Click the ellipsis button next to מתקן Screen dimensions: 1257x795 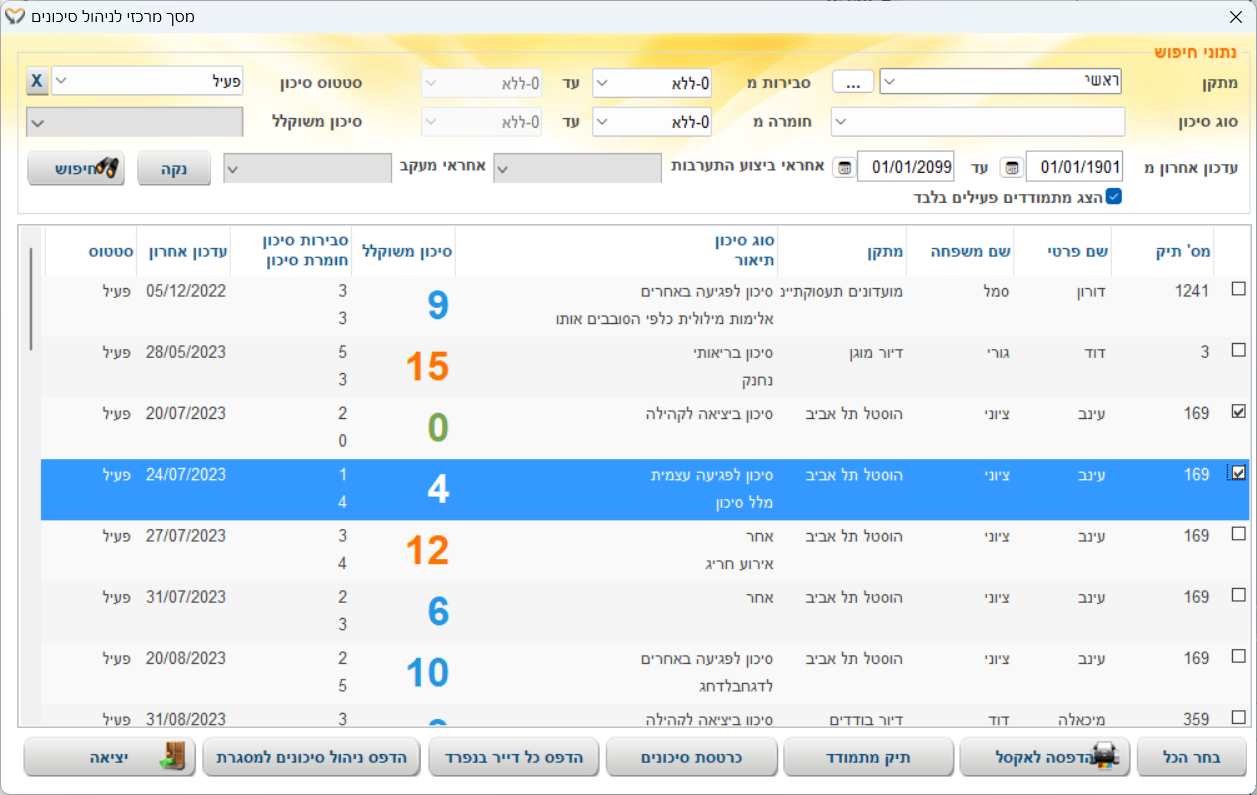coord(852,82)
